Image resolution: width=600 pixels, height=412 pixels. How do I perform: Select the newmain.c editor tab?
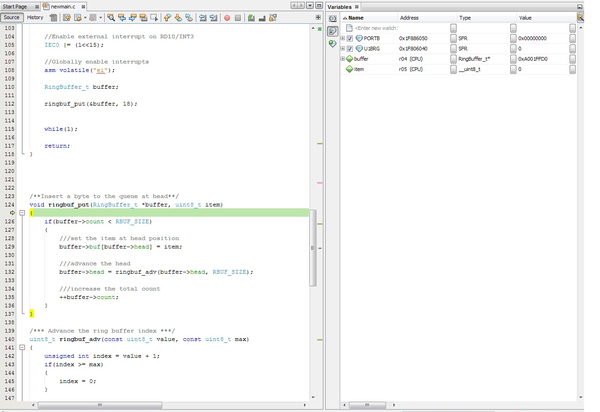63,7
